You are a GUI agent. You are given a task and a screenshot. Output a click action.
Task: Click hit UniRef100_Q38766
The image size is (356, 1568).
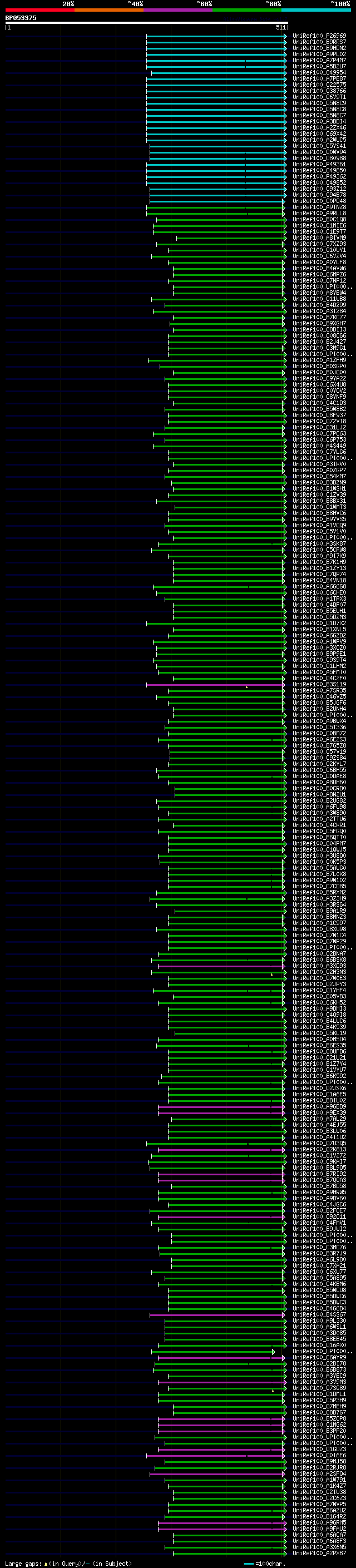point(319,91)
